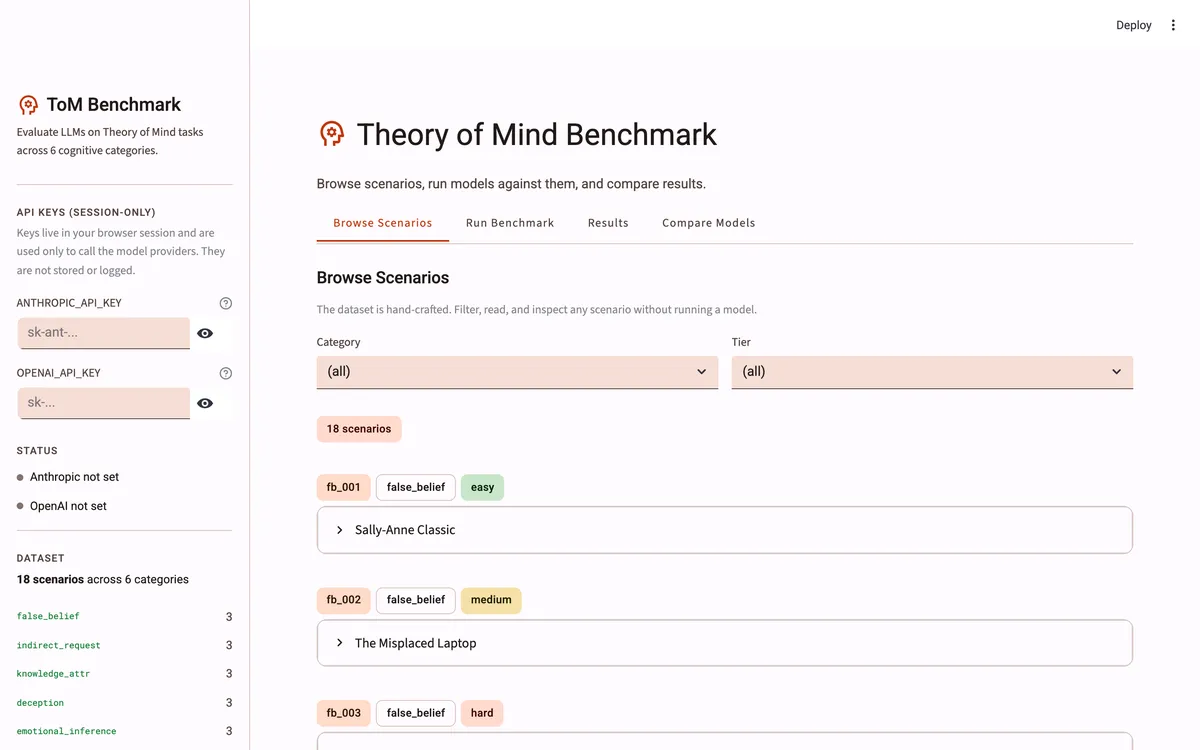Click knowledge_attr in the dataset list
Screen dimensions: 1200x750
[x=53, y=674]
